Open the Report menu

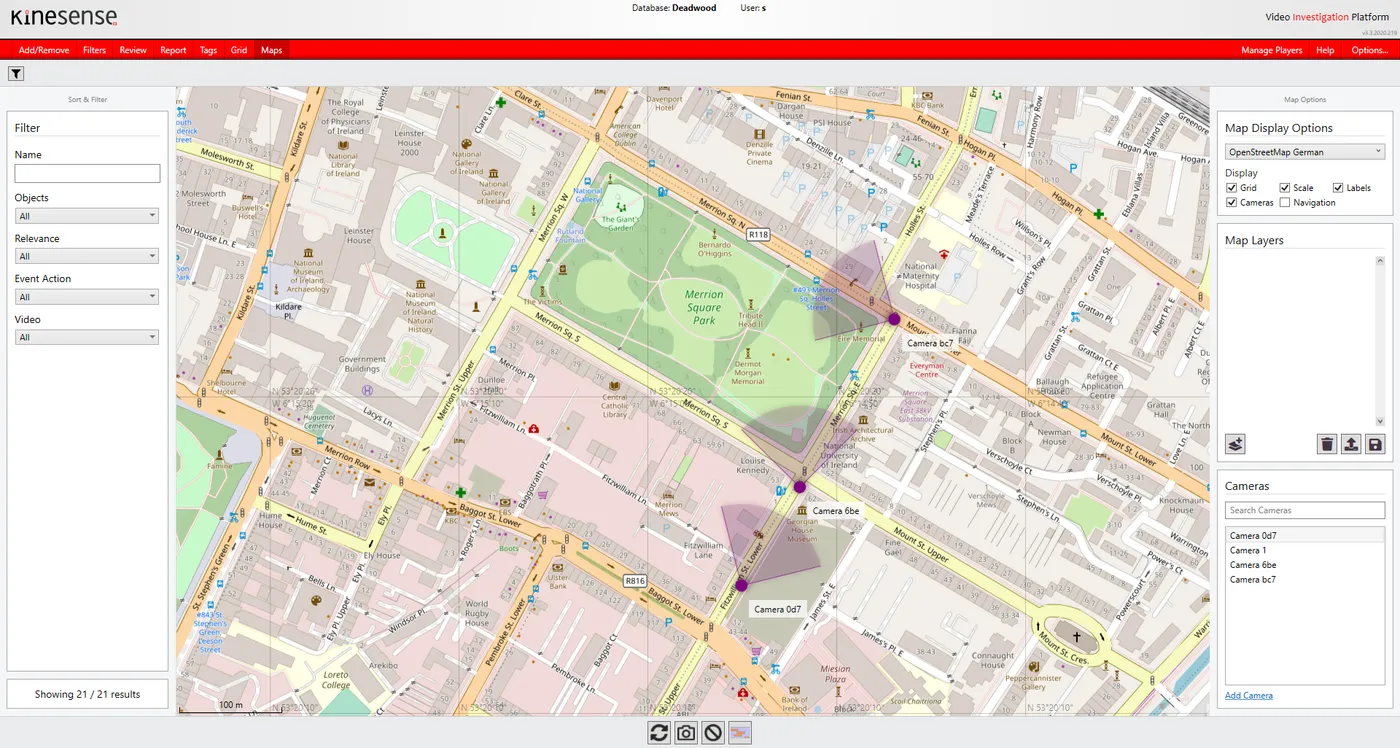click(x=173, y=50)
